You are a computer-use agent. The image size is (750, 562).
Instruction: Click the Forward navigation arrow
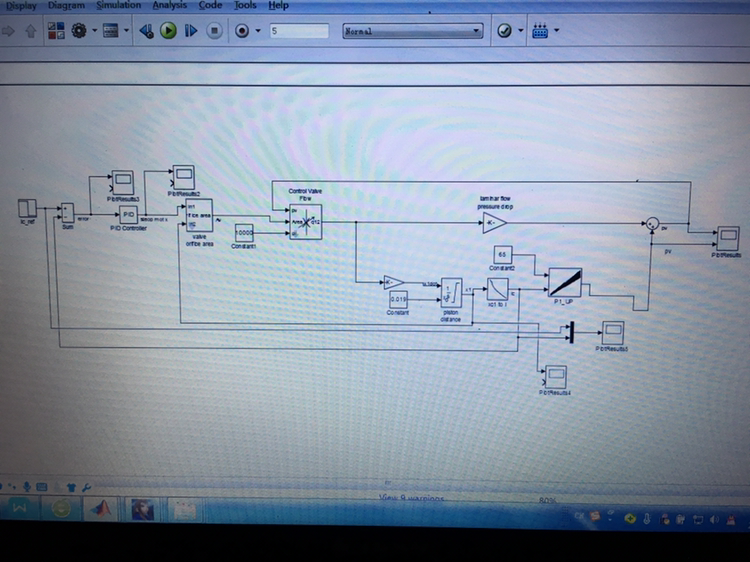click(x=8, y=32)
